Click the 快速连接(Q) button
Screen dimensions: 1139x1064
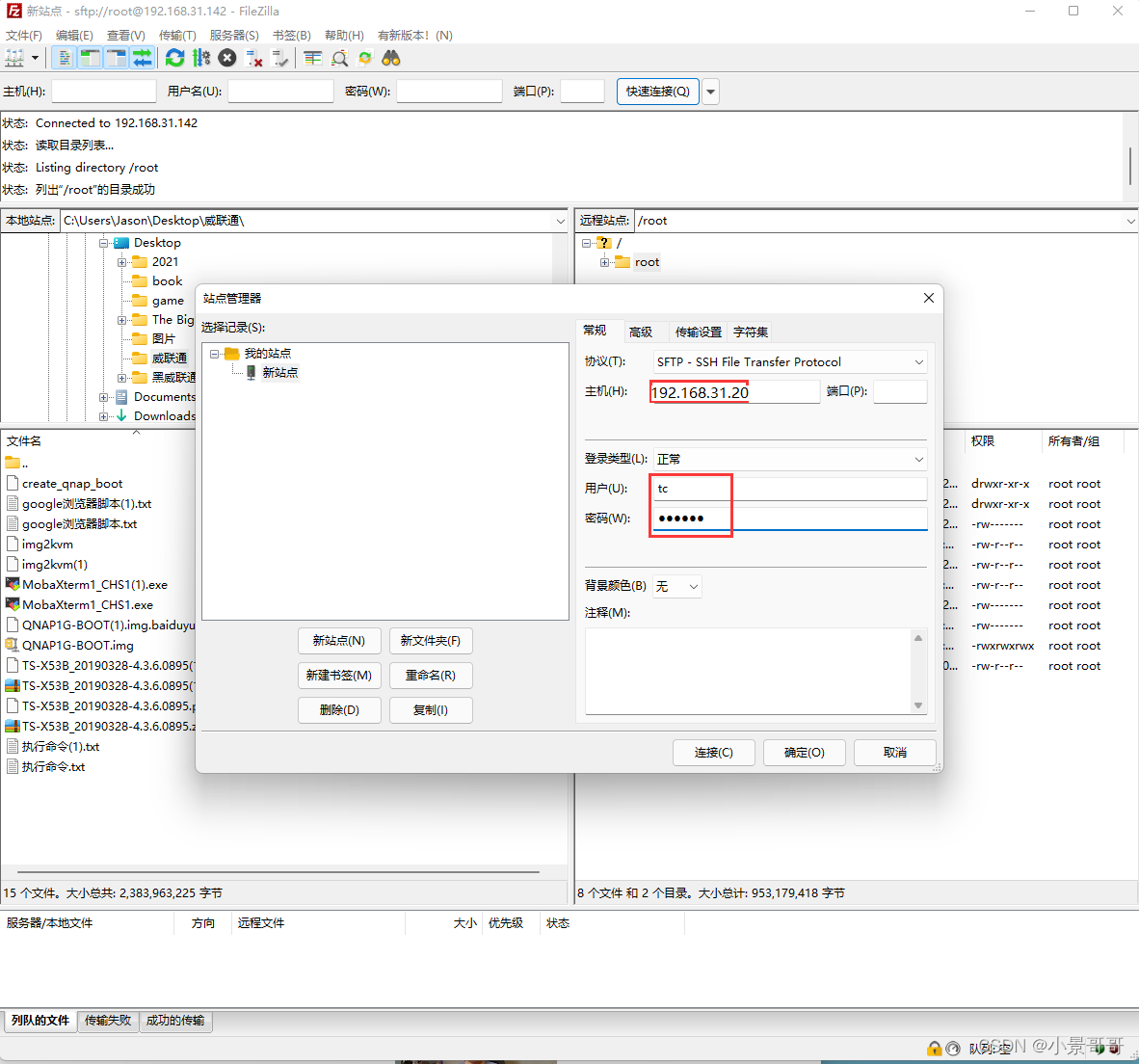click(657, 92)
